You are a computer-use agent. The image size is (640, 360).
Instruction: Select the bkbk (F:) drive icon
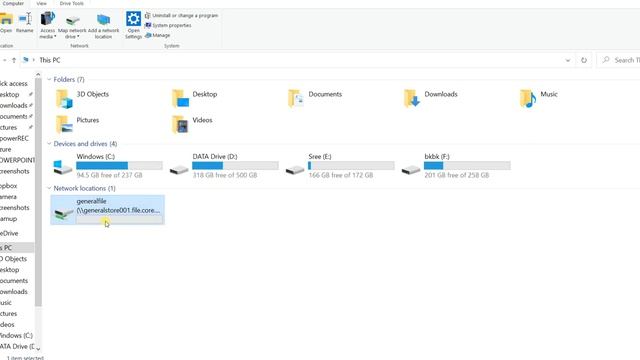pyautogui.click(x=411, y=169)
